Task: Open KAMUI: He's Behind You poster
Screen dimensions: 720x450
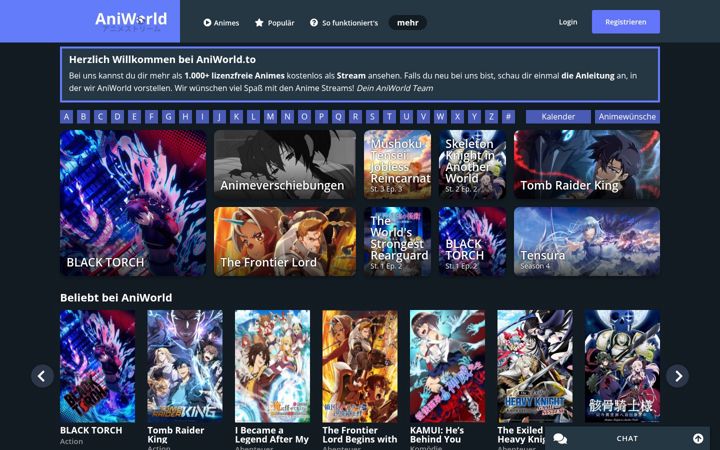Action: pos(448,366)
